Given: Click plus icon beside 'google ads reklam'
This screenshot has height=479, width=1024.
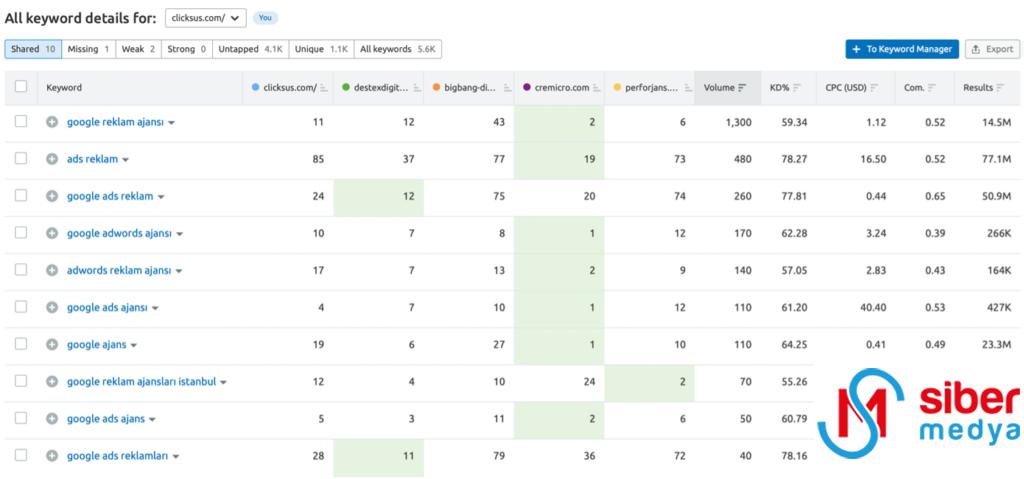Looking at the screenshot, I should 52,196.
